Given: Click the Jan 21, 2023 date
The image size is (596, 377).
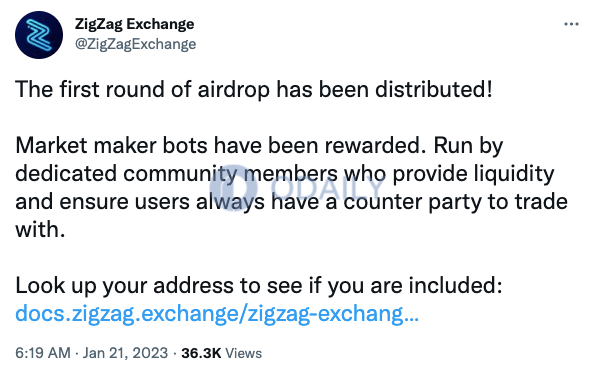Looking at the screenshot, I should (x=125, y=353).
